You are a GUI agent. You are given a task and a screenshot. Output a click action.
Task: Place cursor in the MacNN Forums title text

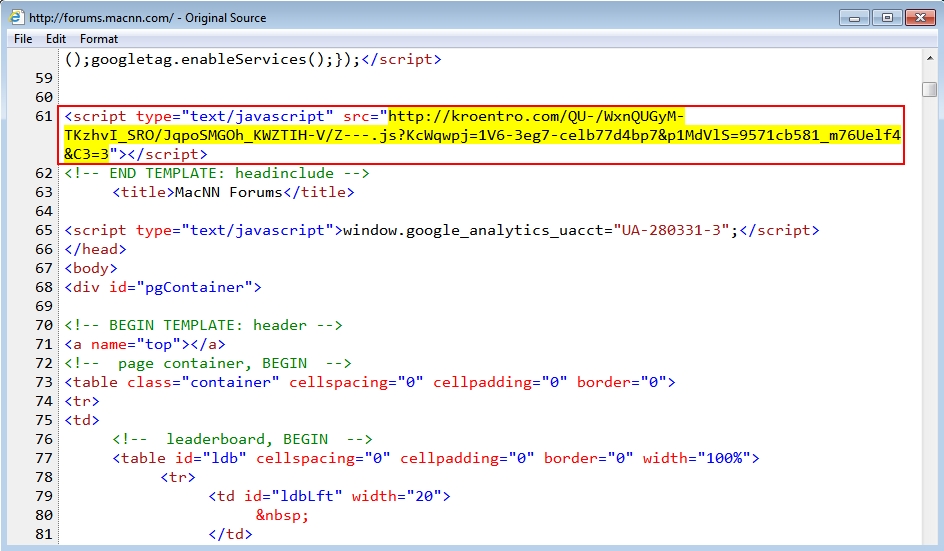(x=228, y=192)
